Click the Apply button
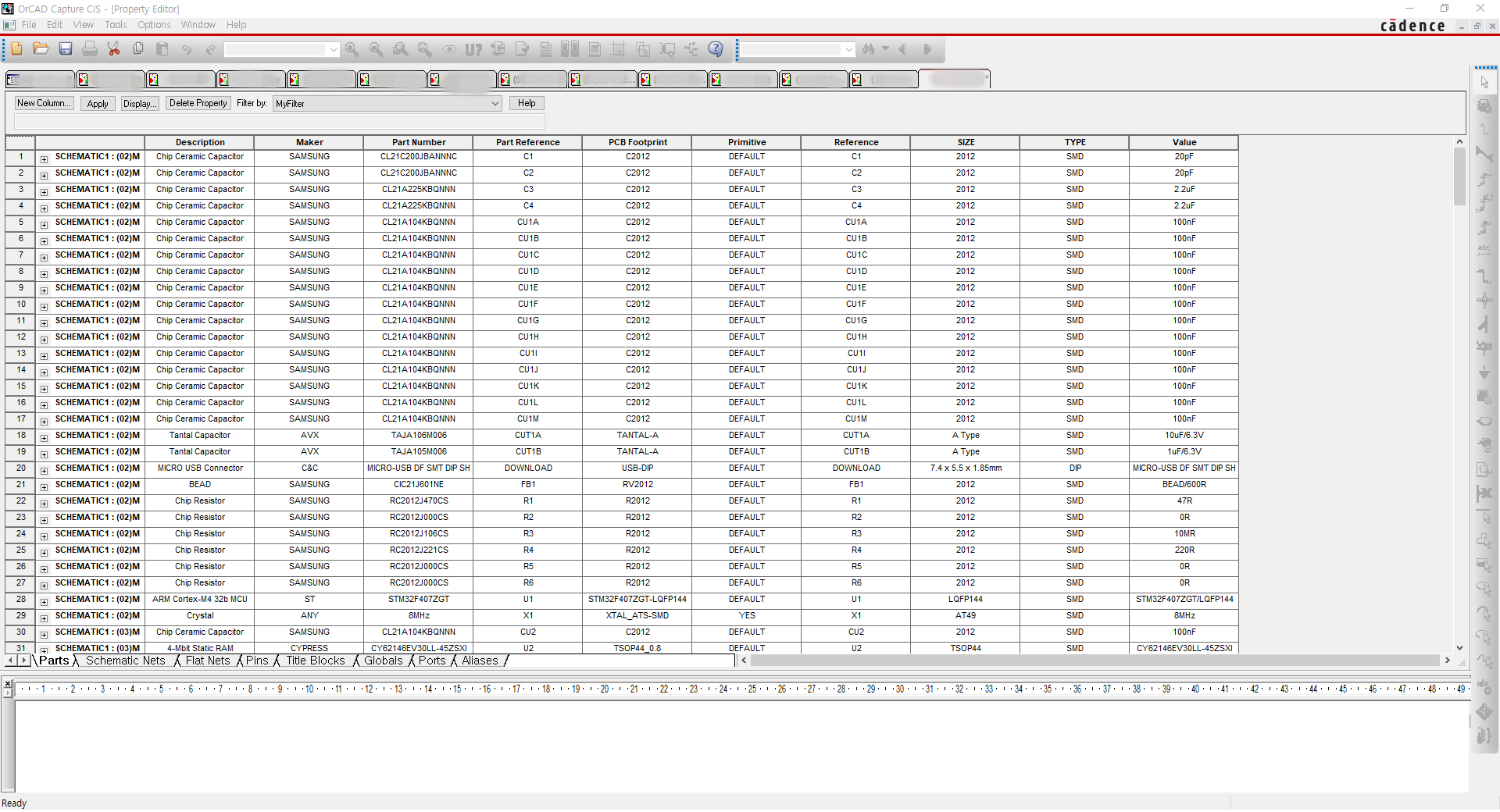 point(98,104)
